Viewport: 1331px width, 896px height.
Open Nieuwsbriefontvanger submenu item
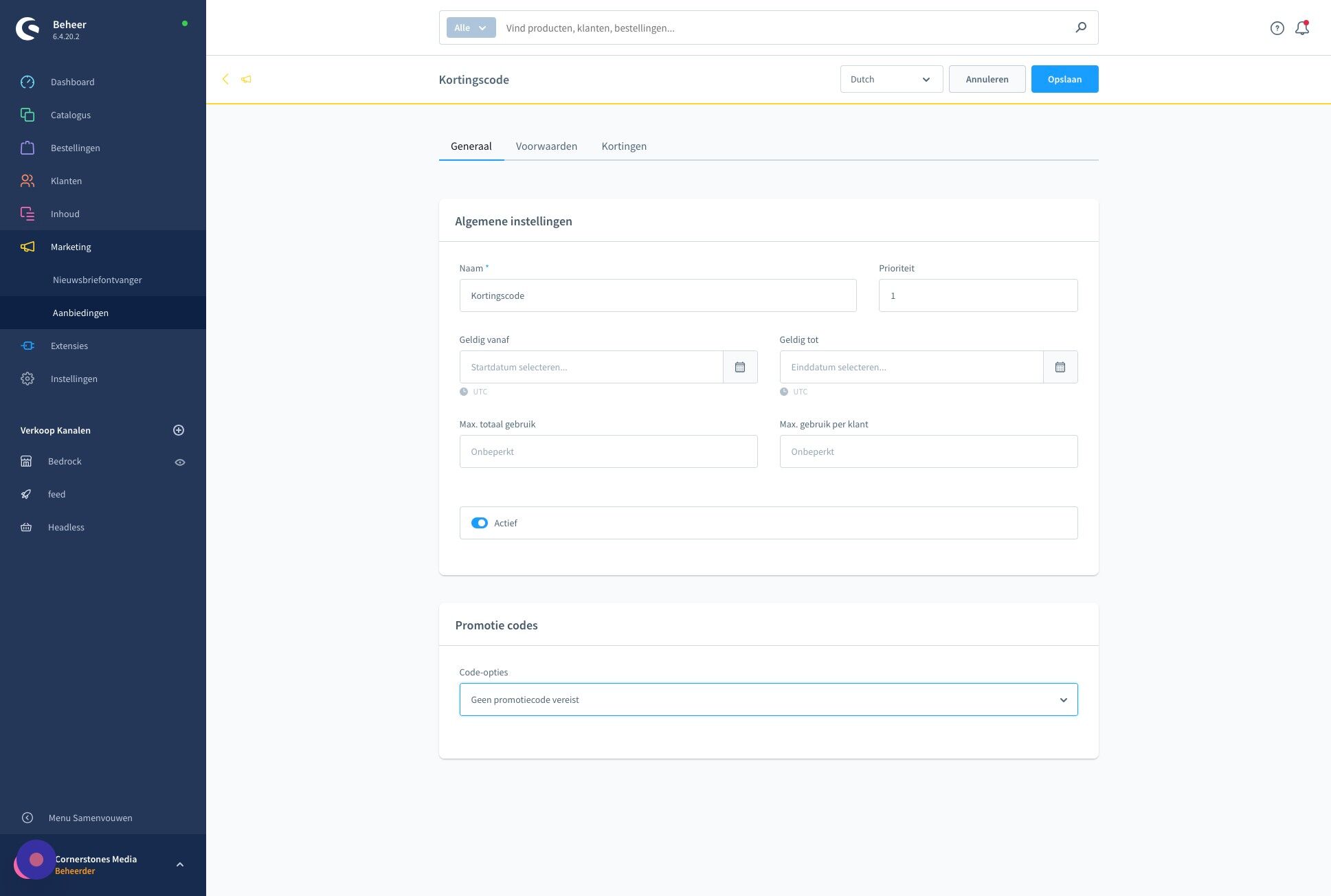98,280
